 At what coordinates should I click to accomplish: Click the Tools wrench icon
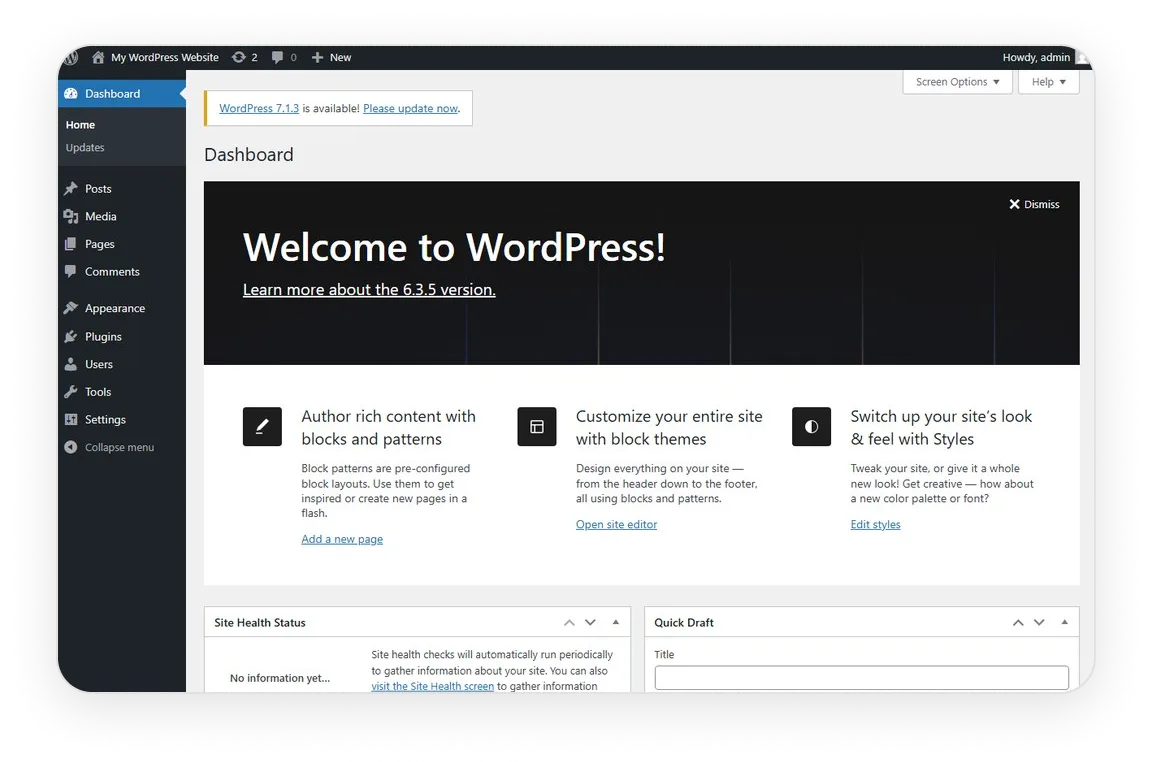(x=71, y=392)
